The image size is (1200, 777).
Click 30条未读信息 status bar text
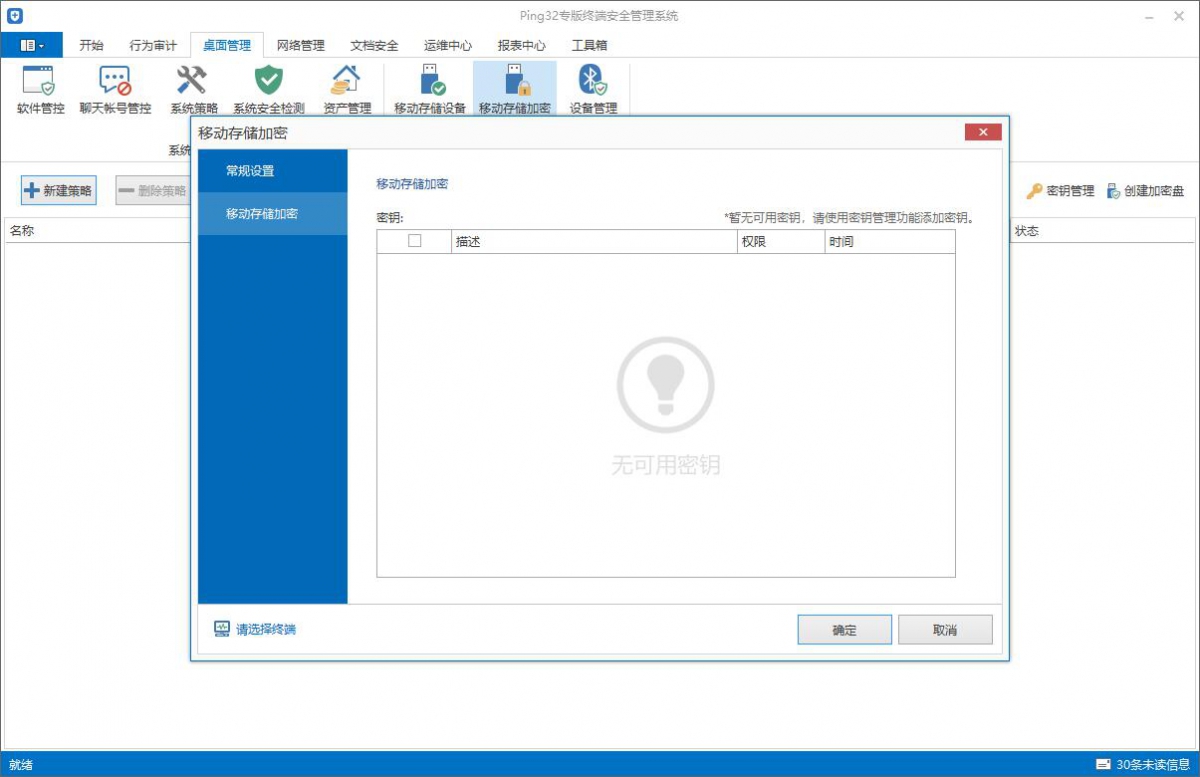(x=1153, y=765)
